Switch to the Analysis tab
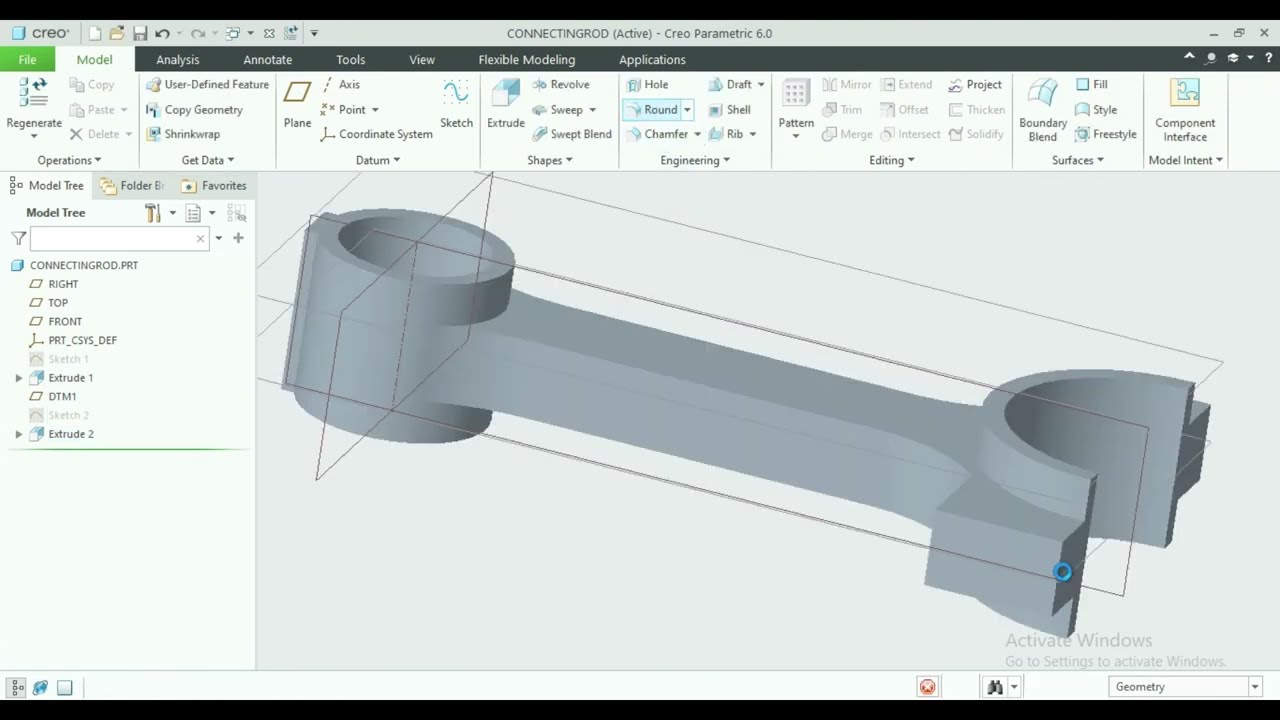The width and height of the screenshot is (1280, 720). tap(178, 59)
